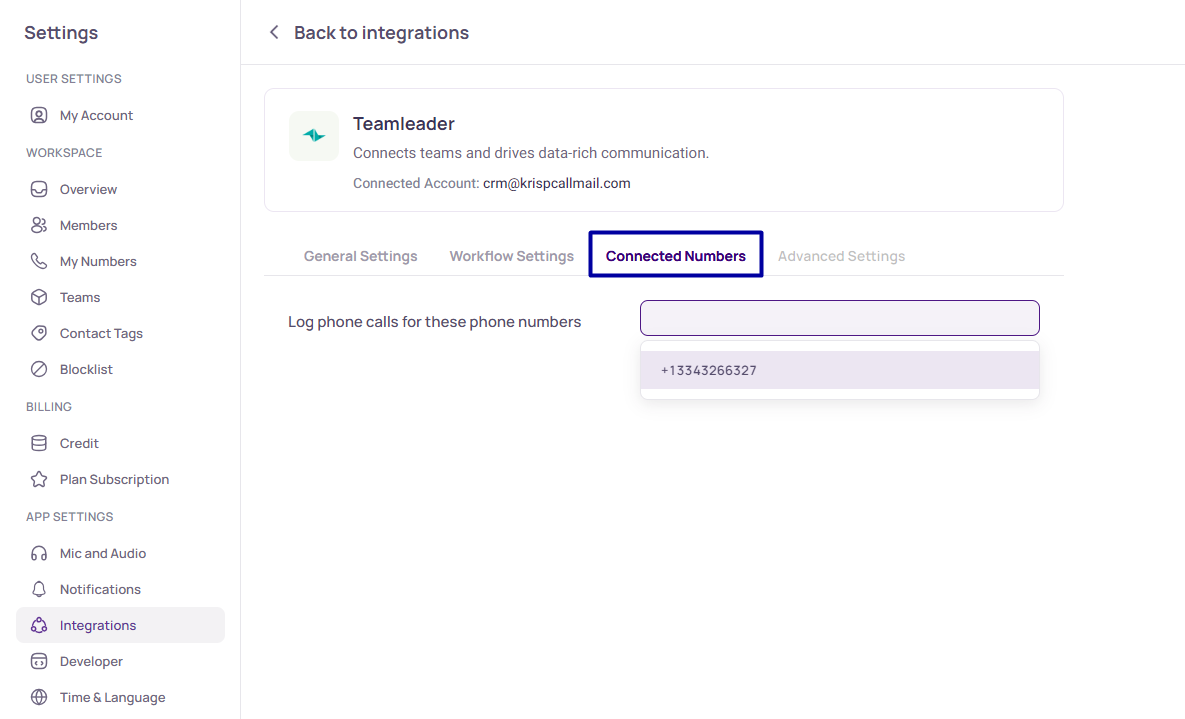
Task: Click the Teamleader integration title
Action: [x=404, y=124]
